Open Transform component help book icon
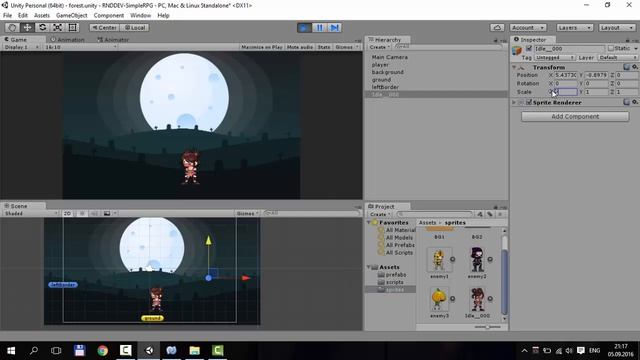The image size is (640, 360). (626, 67)
